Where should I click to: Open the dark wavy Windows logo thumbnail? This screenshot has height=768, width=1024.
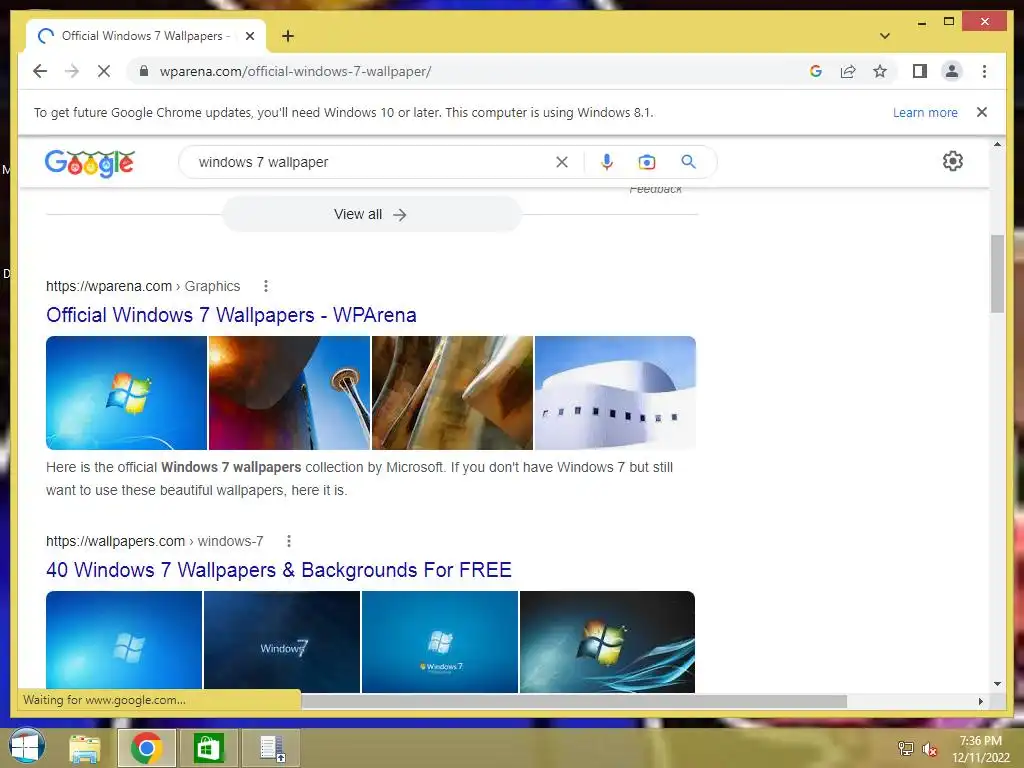tap(607, 641)
